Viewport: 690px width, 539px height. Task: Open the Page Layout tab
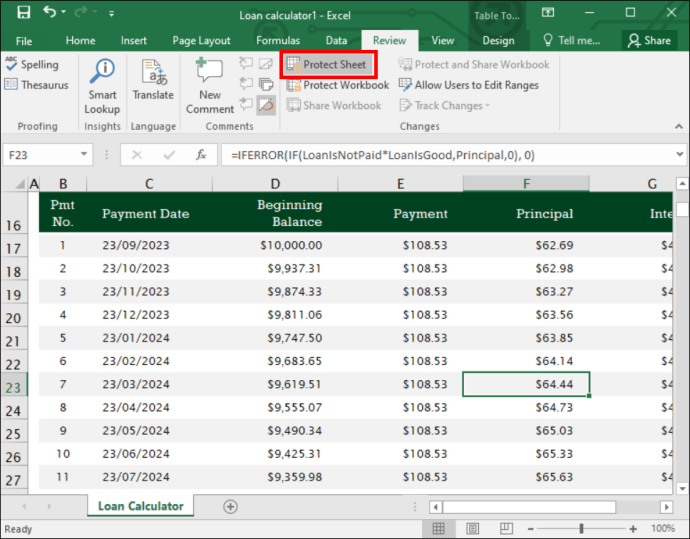pos(201,40)
